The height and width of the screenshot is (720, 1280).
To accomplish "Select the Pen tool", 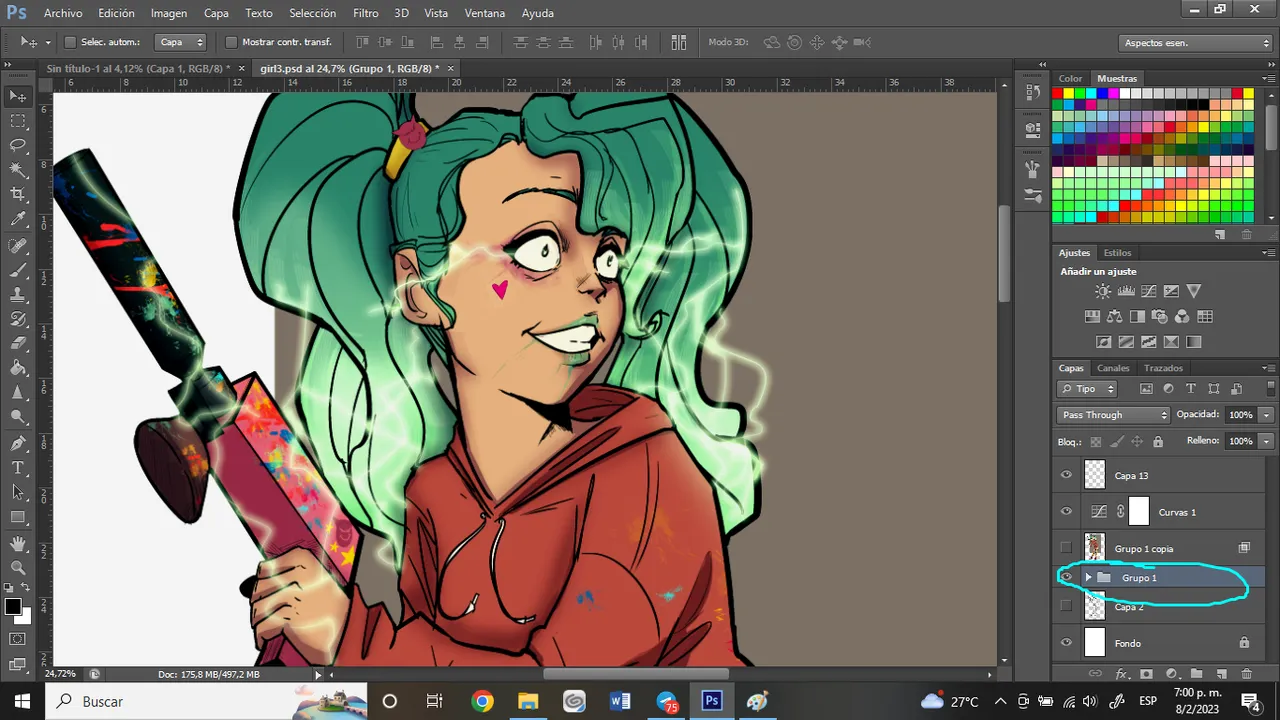I will 18,443.
